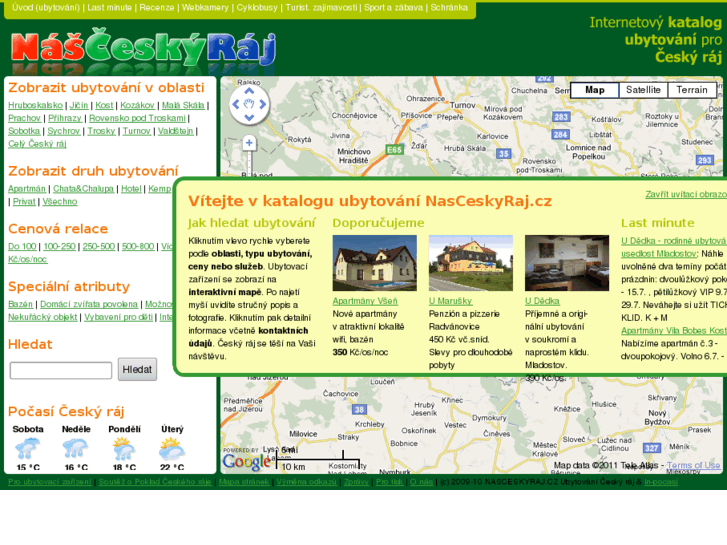Switch map to Map view
The width and height of the screenshot is (727, 545).
click(594, 90)
